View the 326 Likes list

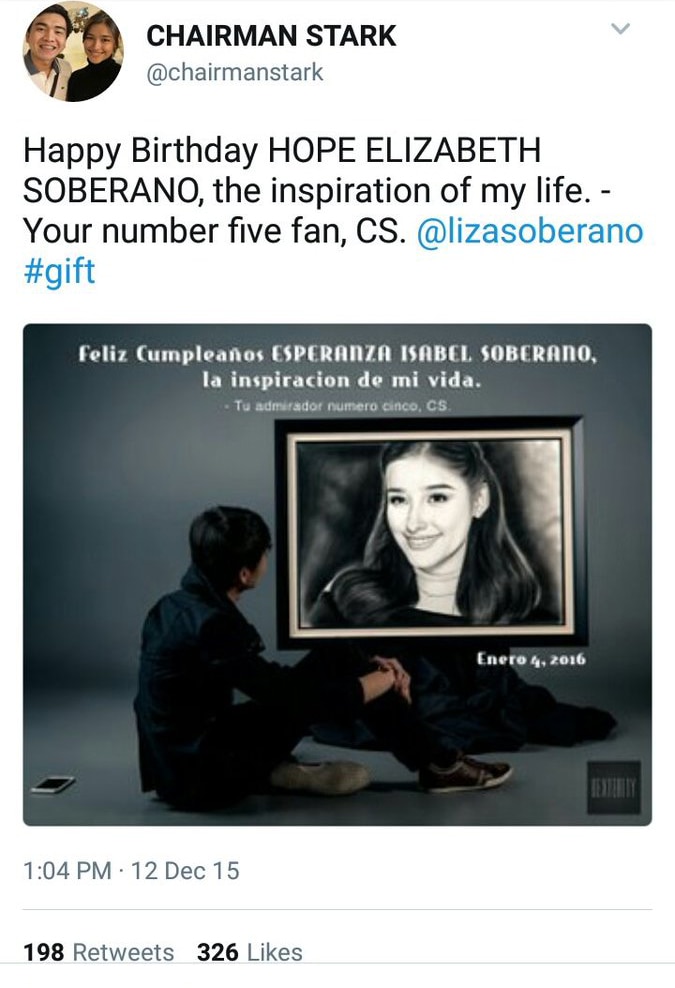click(x=250, y=952)
